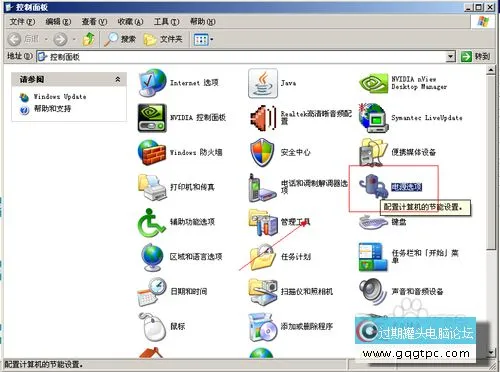Open 区域和语言选项 globe icon
500x372 pixels.
pos(152,257)
